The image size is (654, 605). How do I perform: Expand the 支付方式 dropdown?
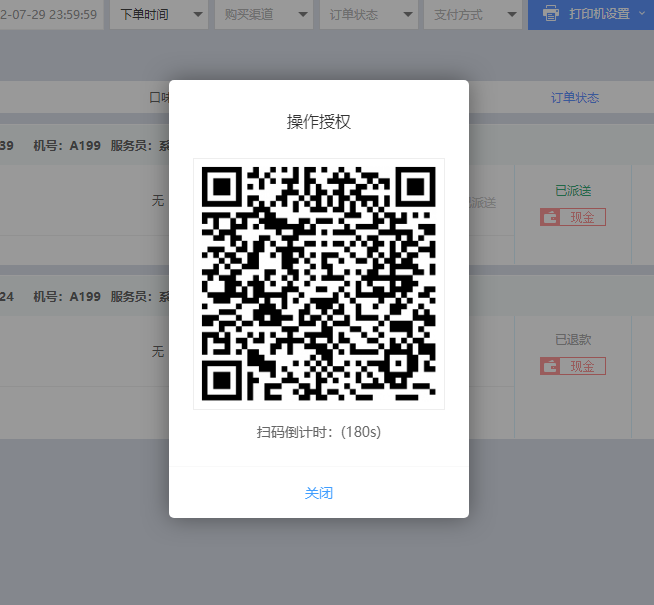click(472, 14)
